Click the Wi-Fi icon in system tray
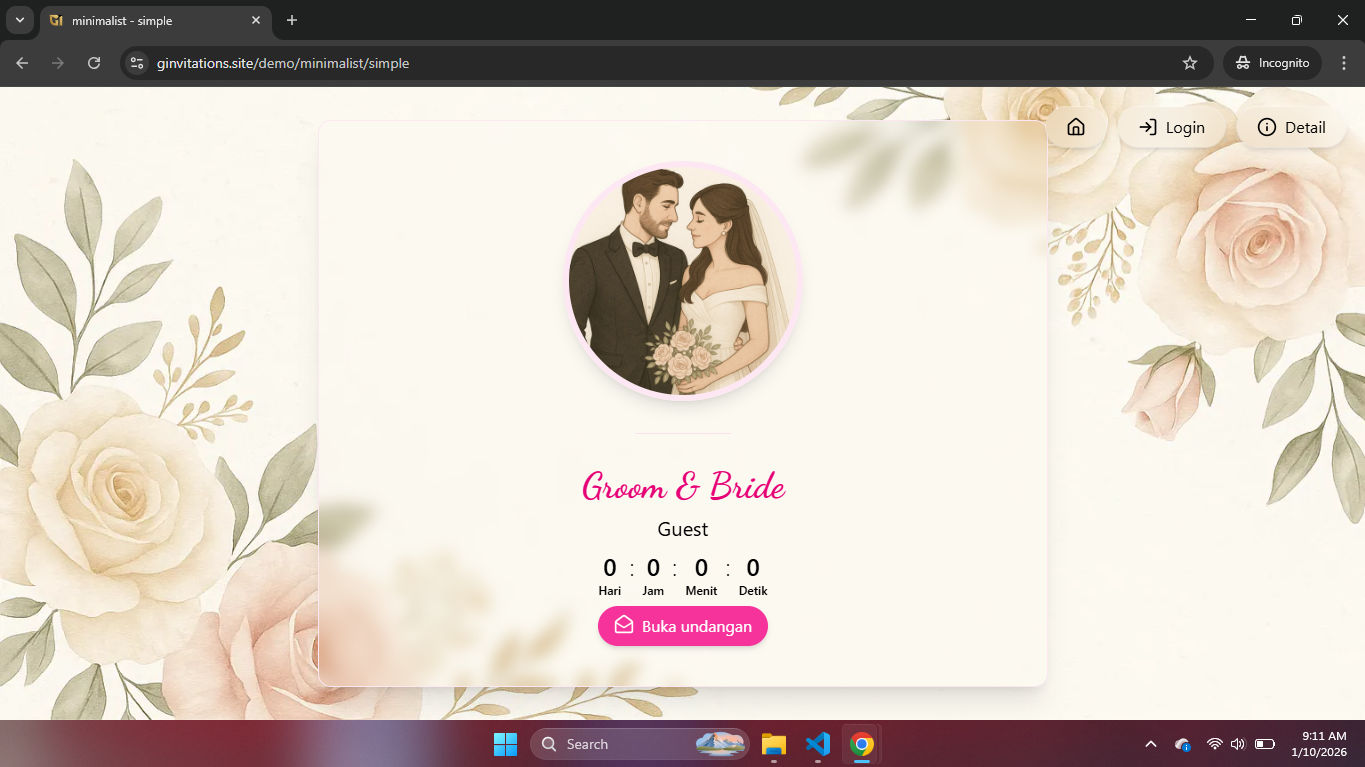This screenshot has height=767, width=1365. point(1214,743)
